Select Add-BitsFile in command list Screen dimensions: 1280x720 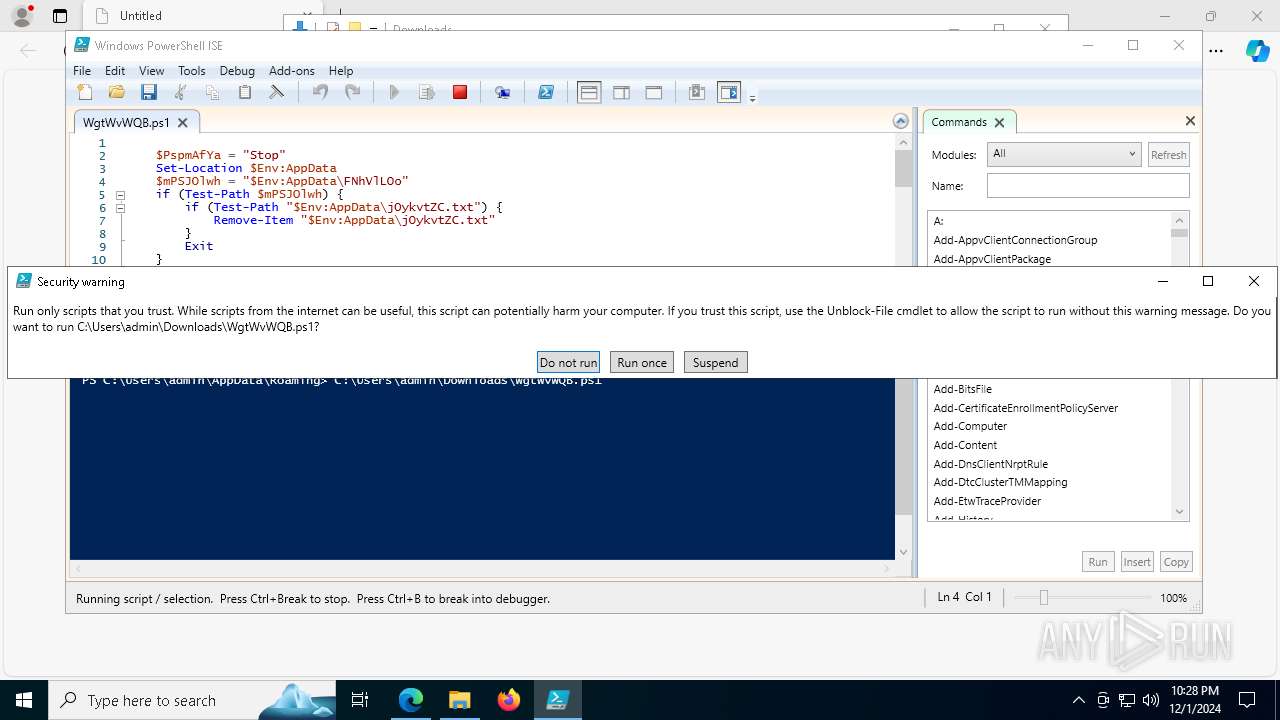pyautogui.click(x=962, y=389)
